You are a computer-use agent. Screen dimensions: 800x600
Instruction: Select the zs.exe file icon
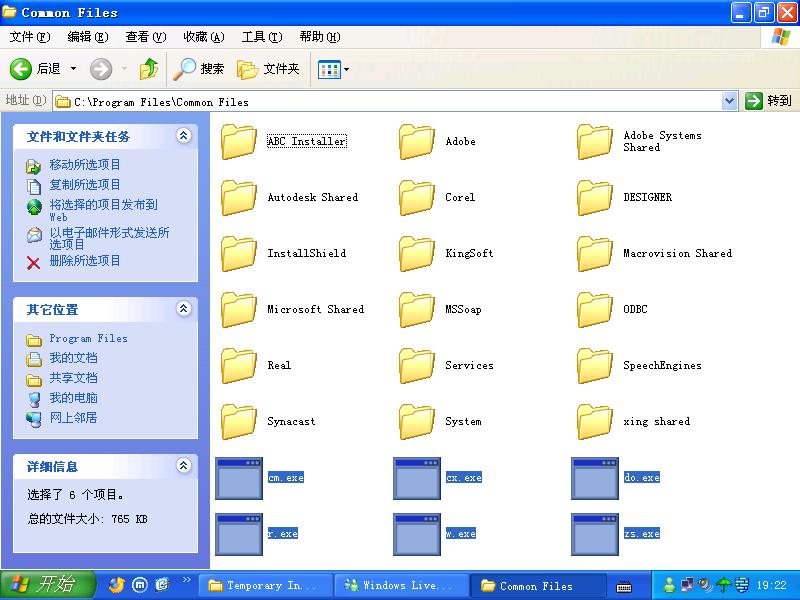[595, 534]
